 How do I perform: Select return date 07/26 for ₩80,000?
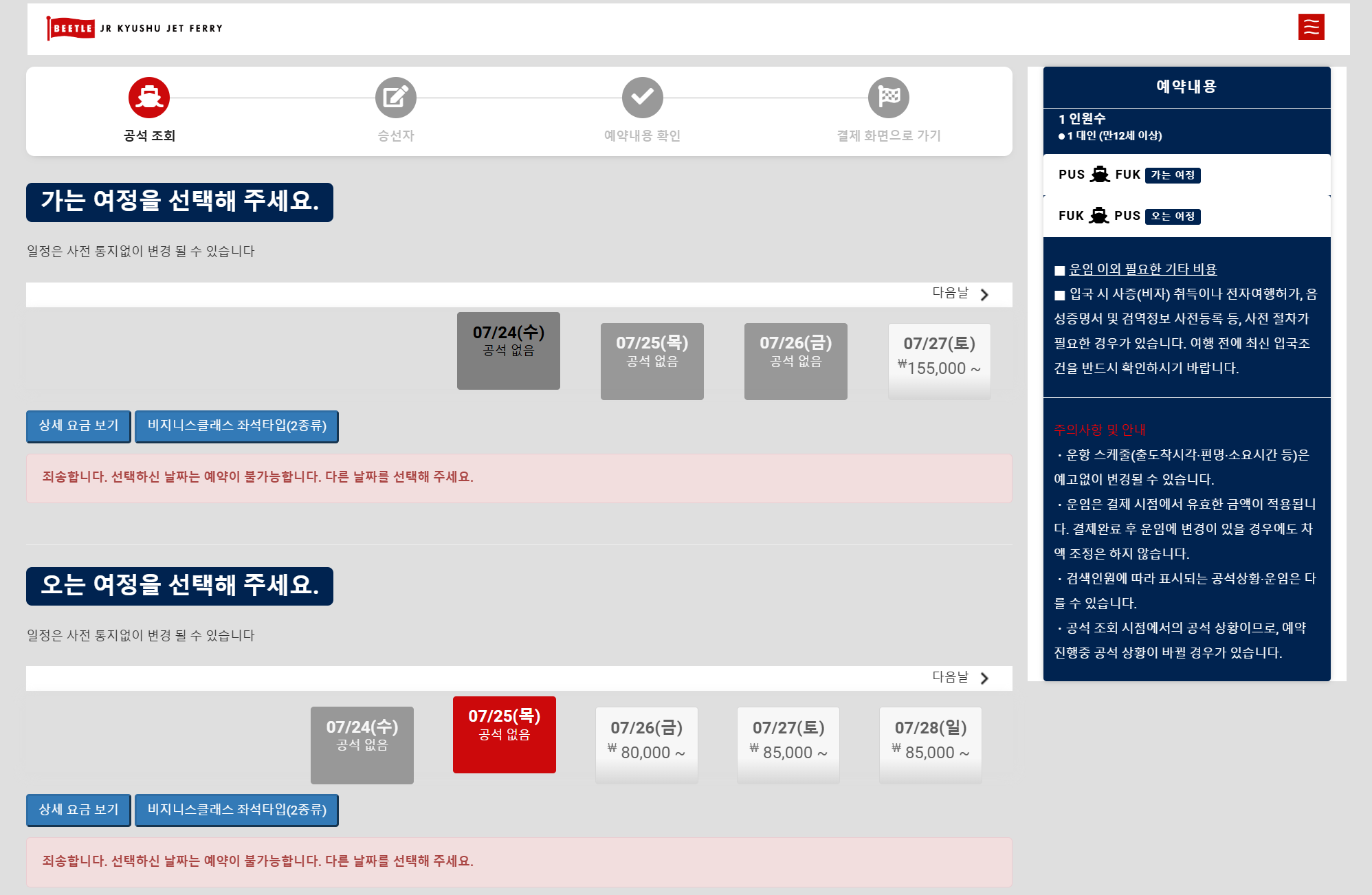click(646, 744)
